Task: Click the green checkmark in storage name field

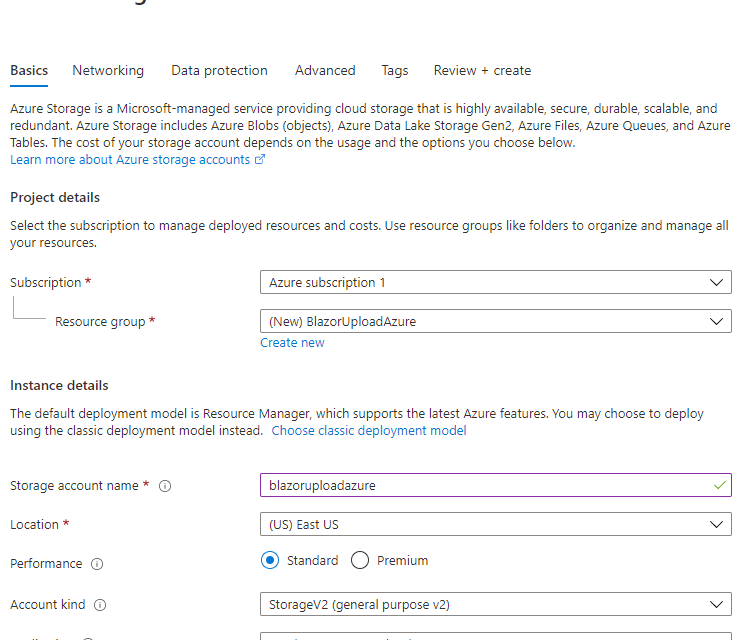Action: 719,485
